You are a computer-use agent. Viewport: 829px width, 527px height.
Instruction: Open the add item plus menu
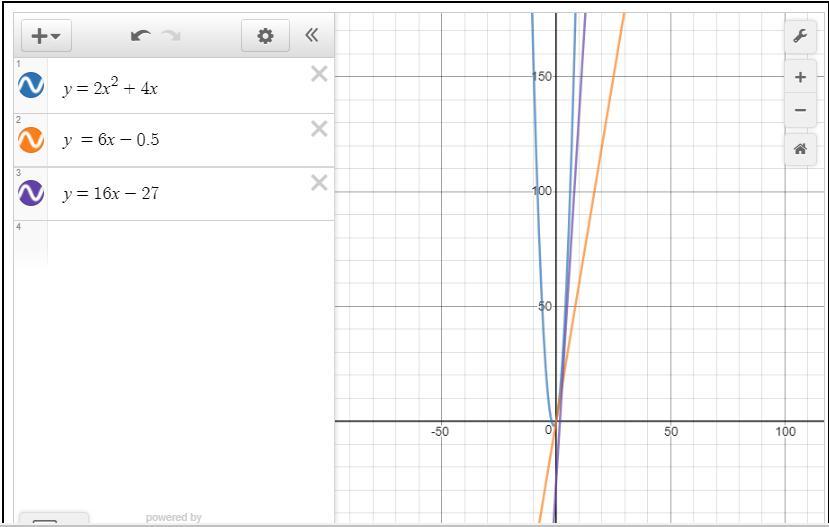(x=46, y=36)
